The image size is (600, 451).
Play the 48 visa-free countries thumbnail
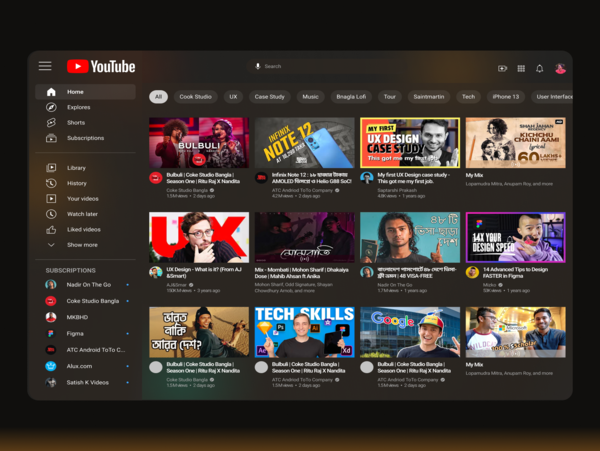tap(410, 238)
